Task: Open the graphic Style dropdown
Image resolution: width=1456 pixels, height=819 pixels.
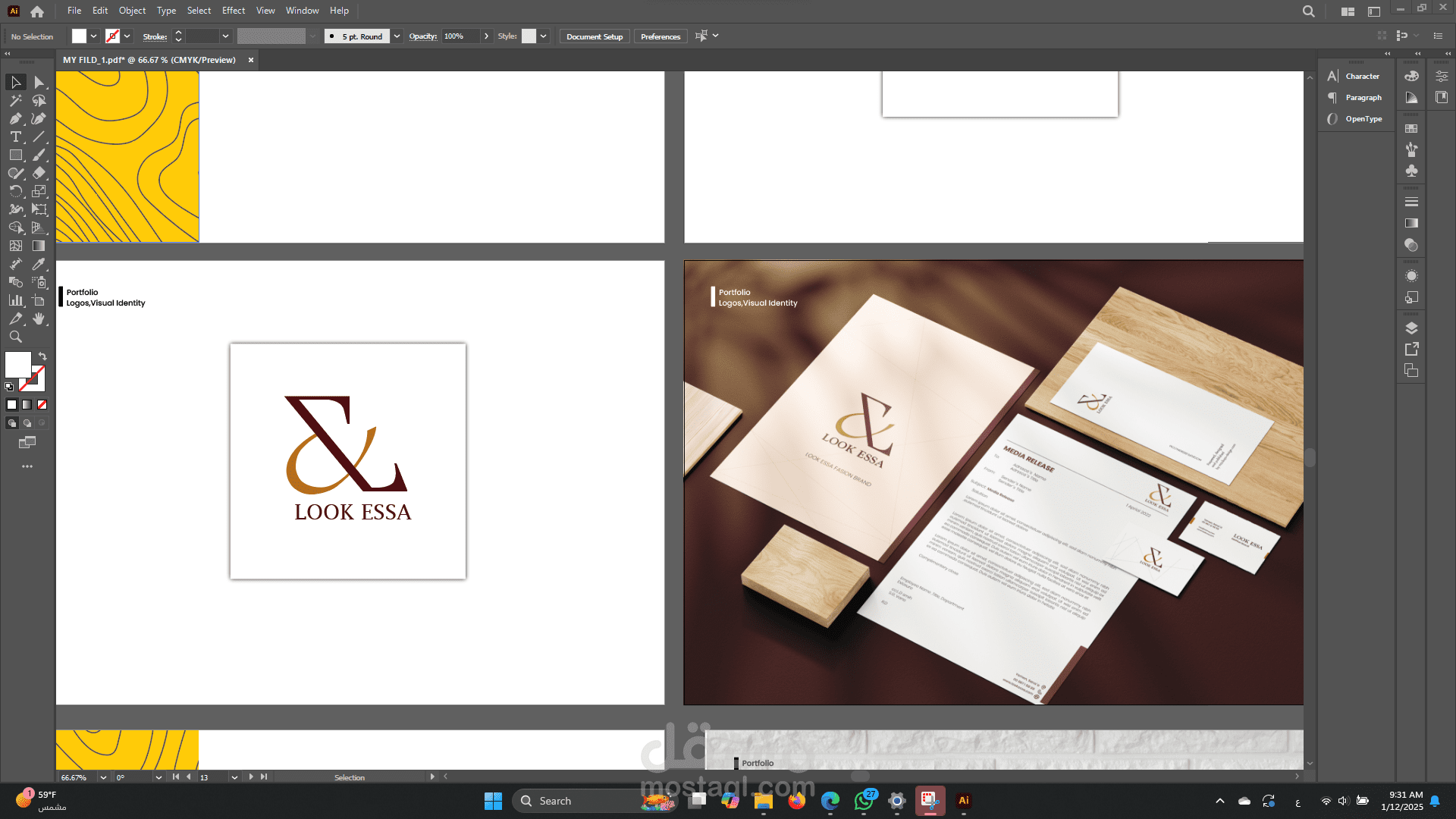Action: click(x=543, y=36)
